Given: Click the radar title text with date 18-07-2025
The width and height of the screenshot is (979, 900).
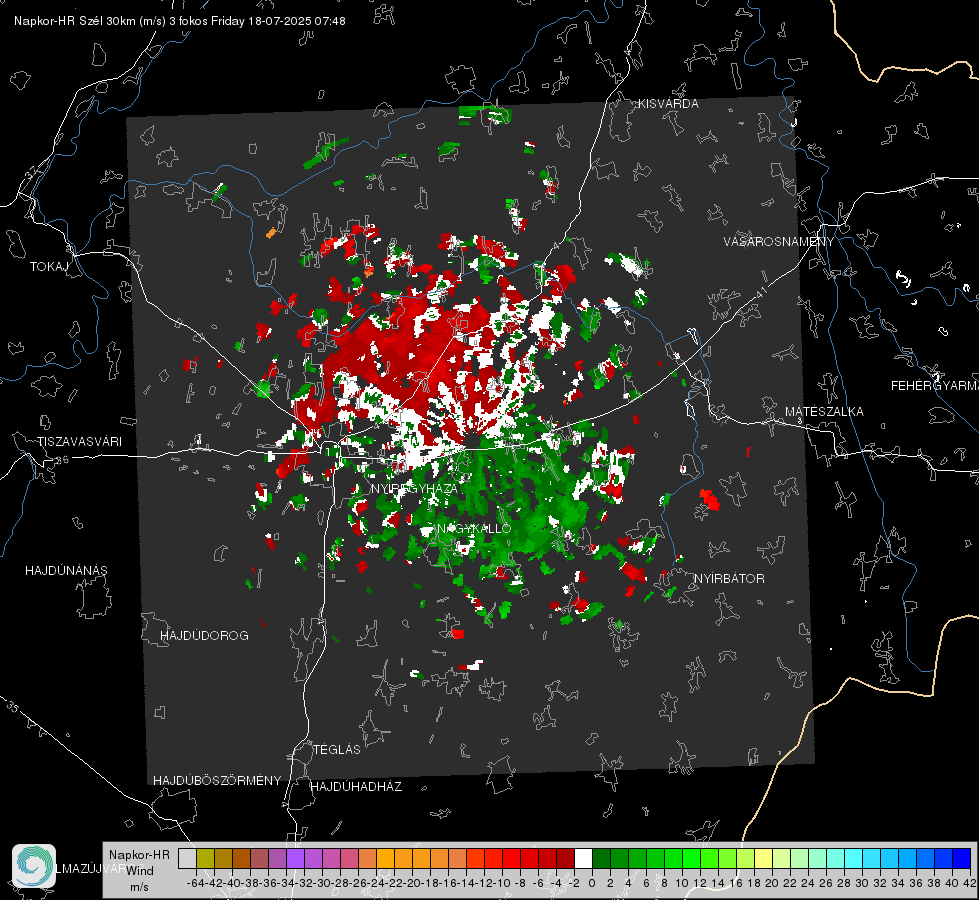Looking at the screenshot, I should [x=180, y=21].
